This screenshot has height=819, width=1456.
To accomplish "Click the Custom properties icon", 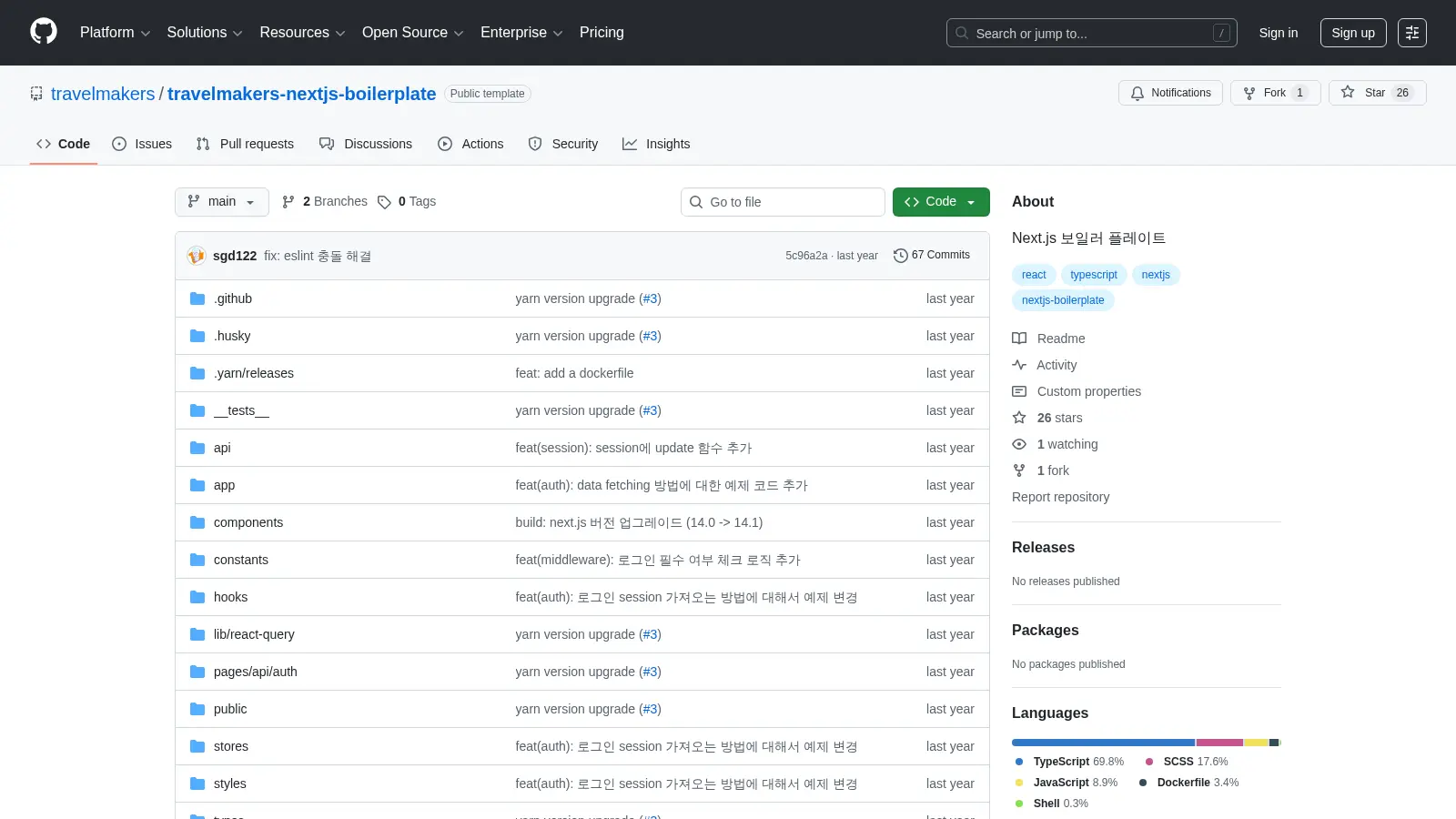I will (1019, 391).
